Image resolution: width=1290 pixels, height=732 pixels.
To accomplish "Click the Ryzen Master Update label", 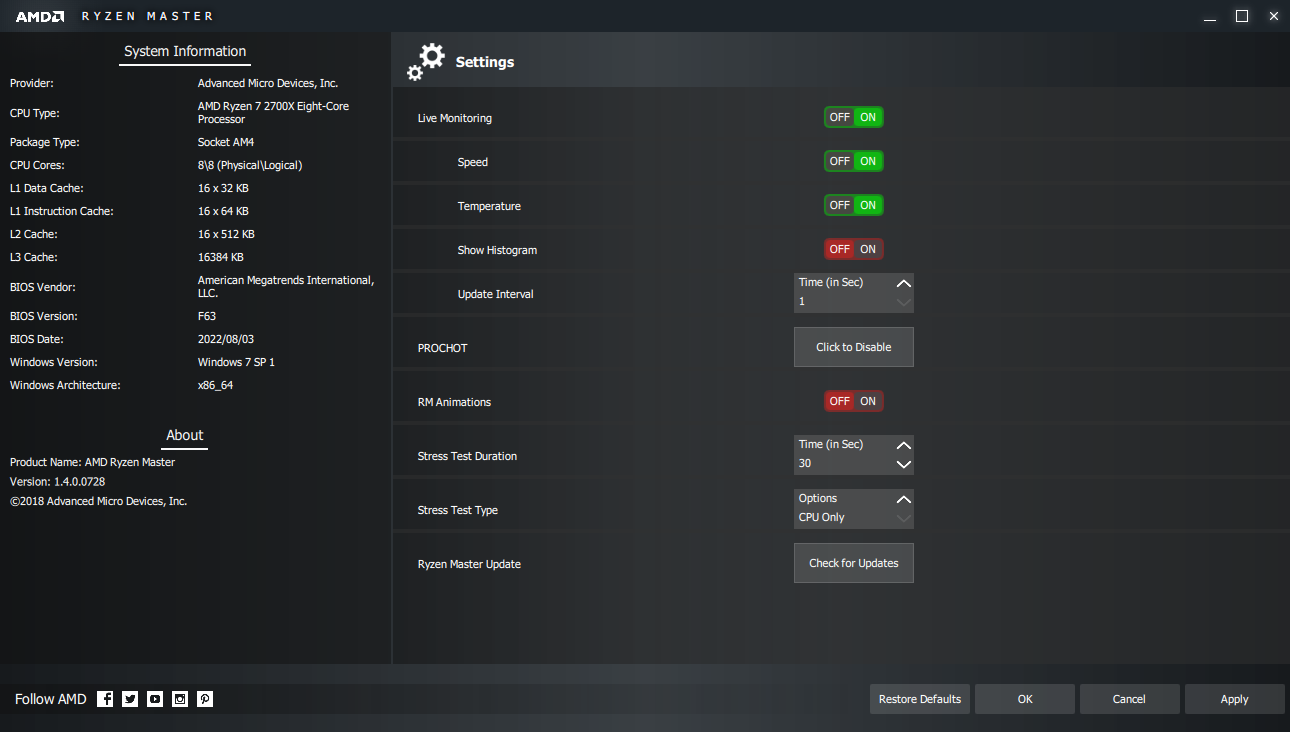I will point(469,564).
